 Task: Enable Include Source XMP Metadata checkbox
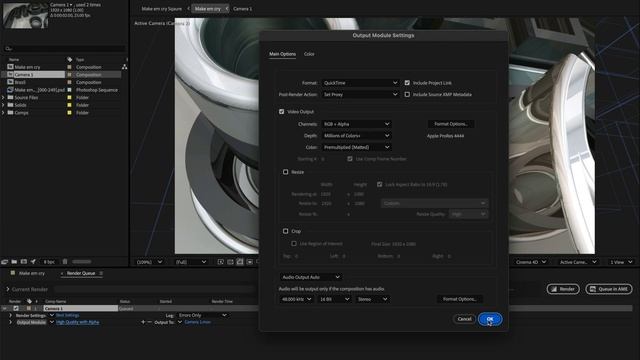tap(407, 94)
